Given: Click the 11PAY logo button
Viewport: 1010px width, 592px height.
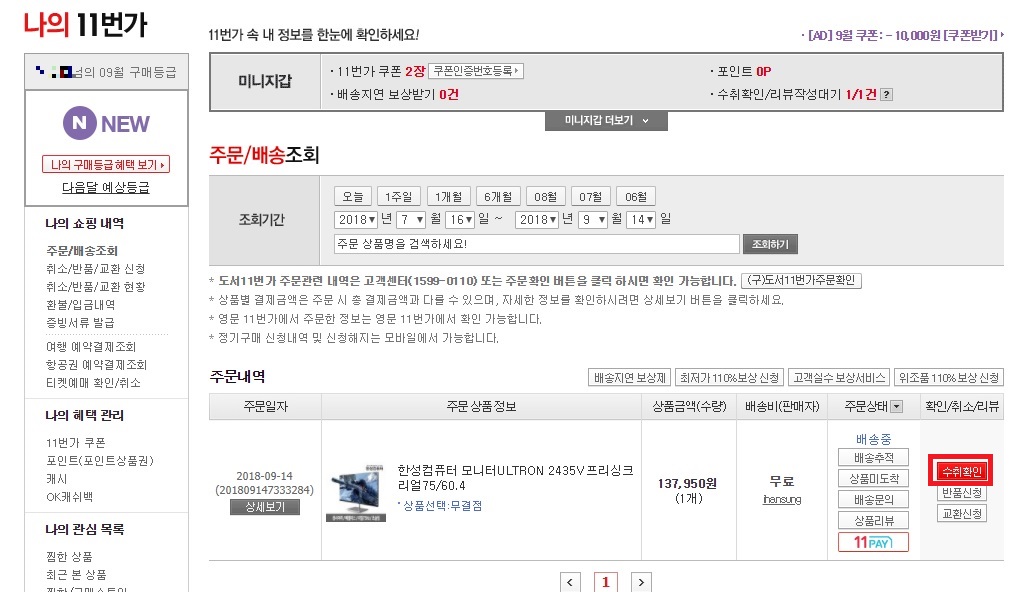Looking at the screenshot, I should coord(873,542).
